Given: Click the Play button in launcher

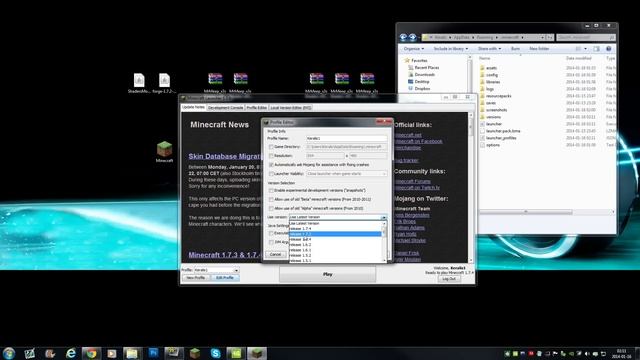Looking at the screenshot, I should (327, 274).
